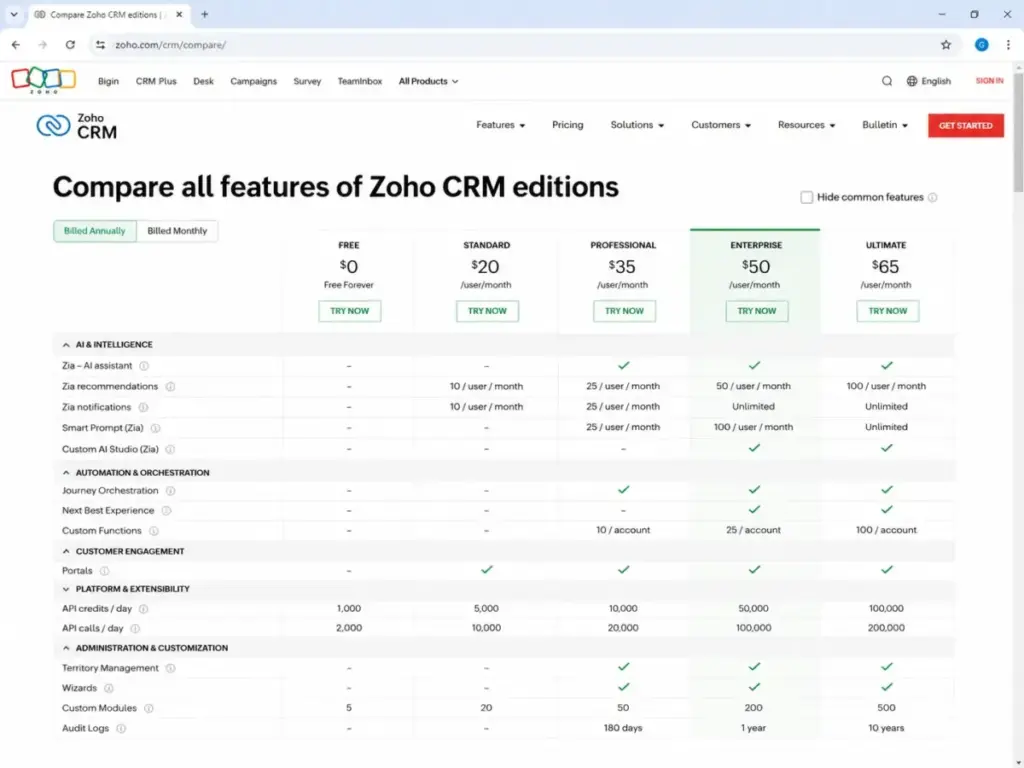Open Bigin product link

click(x=108, y=81)
